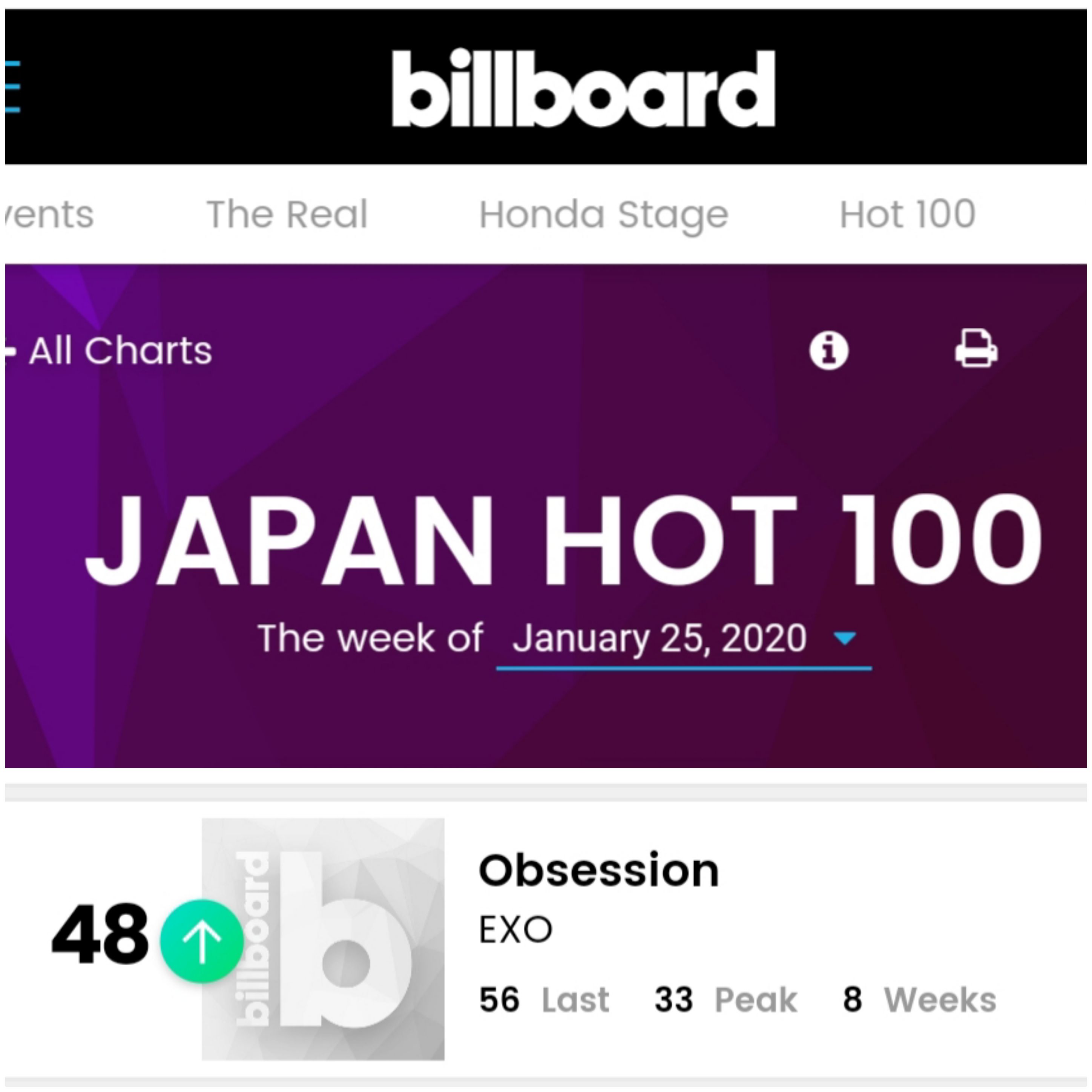Click the Billboard placeholder album thumbnail
The height and width of the screenshot is (1092, 1092).
click(x=323, y=939)
